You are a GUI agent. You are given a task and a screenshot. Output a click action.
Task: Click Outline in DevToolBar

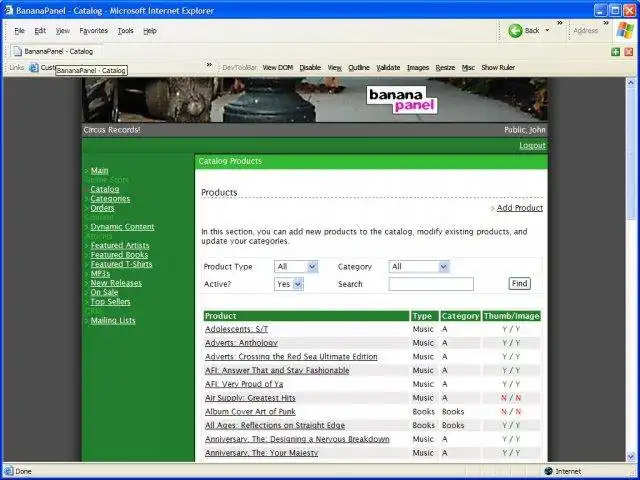[358, 68]
